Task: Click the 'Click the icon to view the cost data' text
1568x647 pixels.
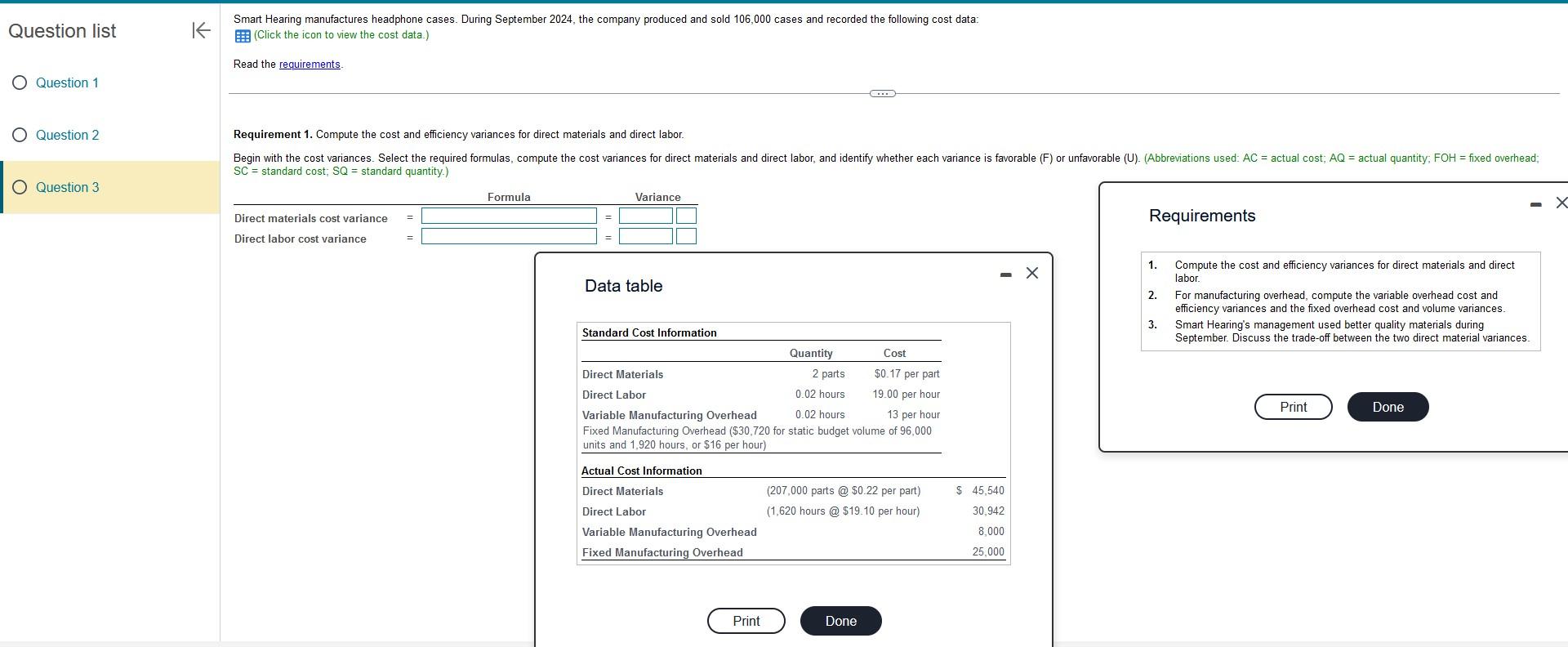Action: coord(341,35)
